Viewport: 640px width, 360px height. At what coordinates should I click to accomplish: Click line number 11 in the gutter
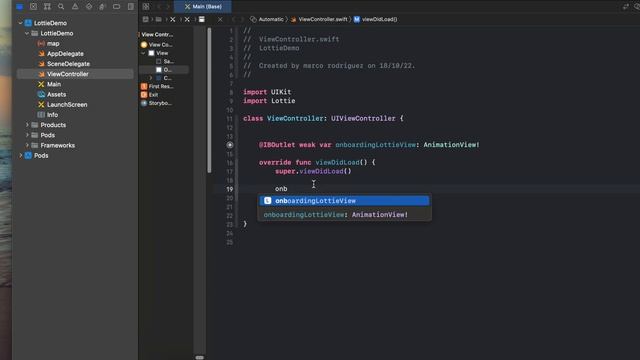point(230,119)
